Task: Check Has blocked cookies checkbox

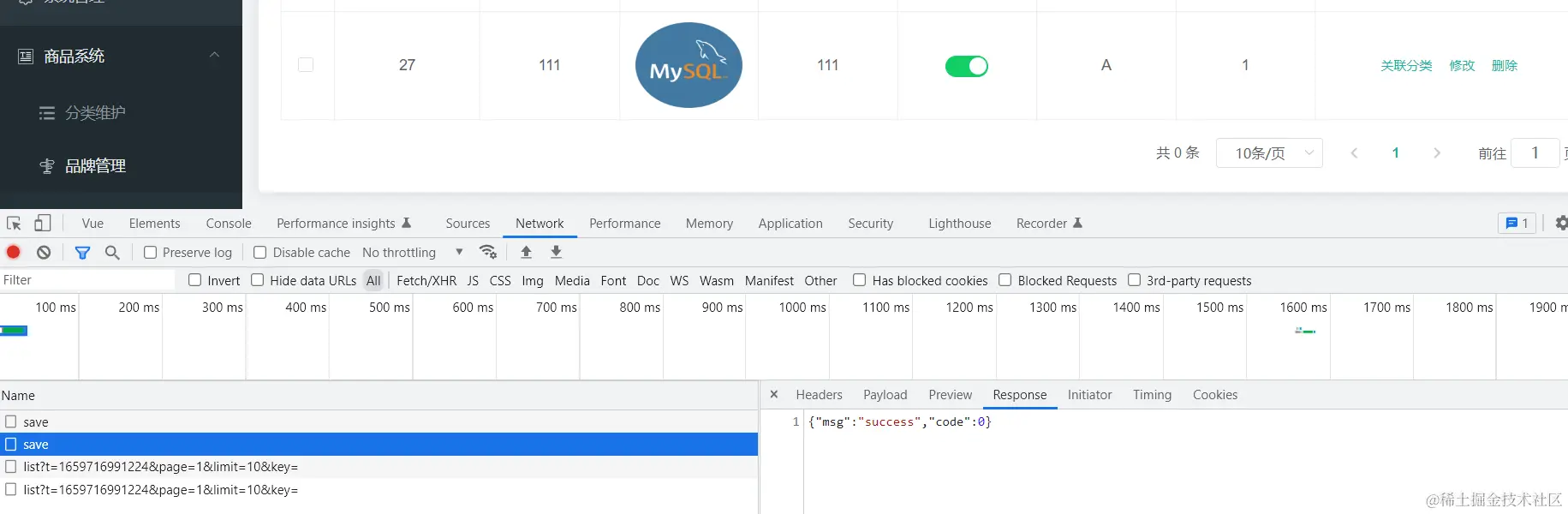Action: tap(859, 280)
